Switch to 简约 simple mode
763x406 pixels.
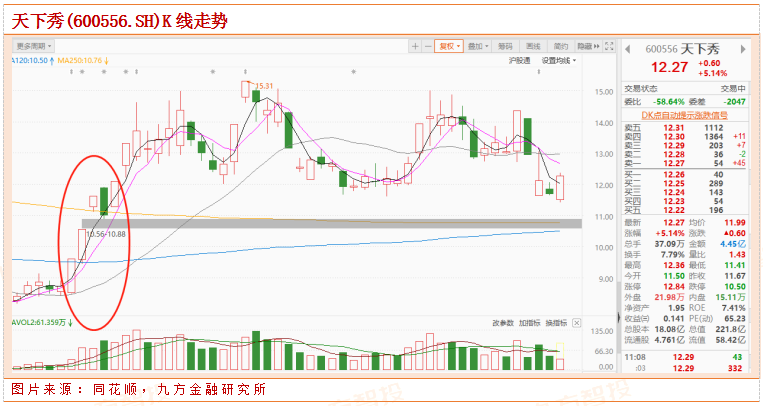click(561, 46)
